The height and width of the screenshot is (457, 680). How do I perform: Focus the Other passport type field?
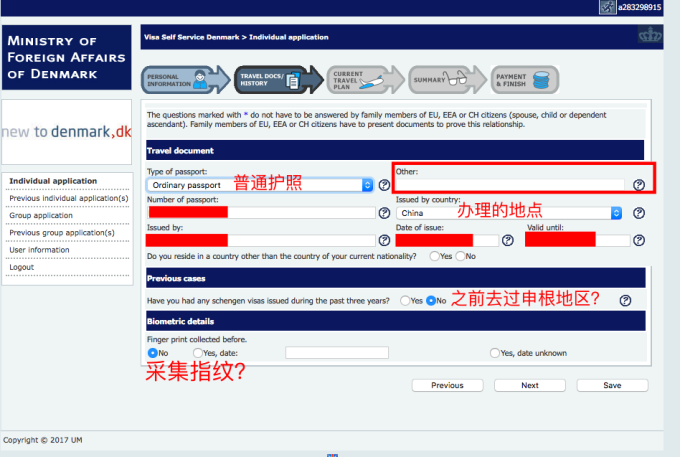(x=510, y=185)
